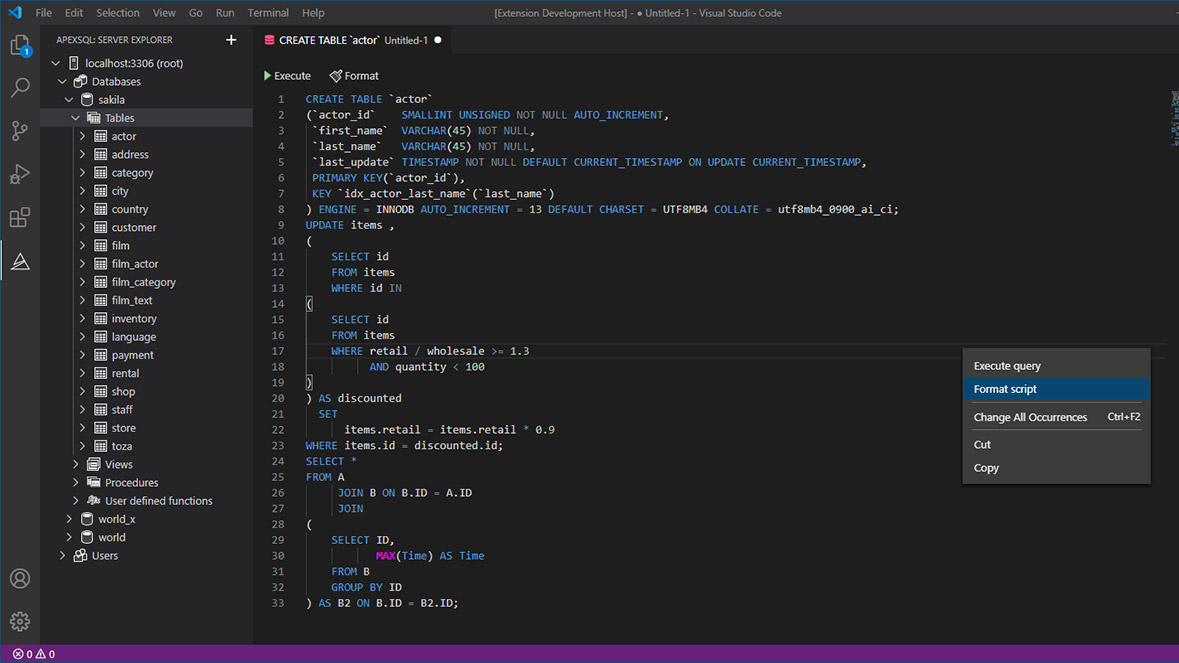Open the Explorer icon at top left
This screenshot has height=663, width=1179.
point(20,46)
